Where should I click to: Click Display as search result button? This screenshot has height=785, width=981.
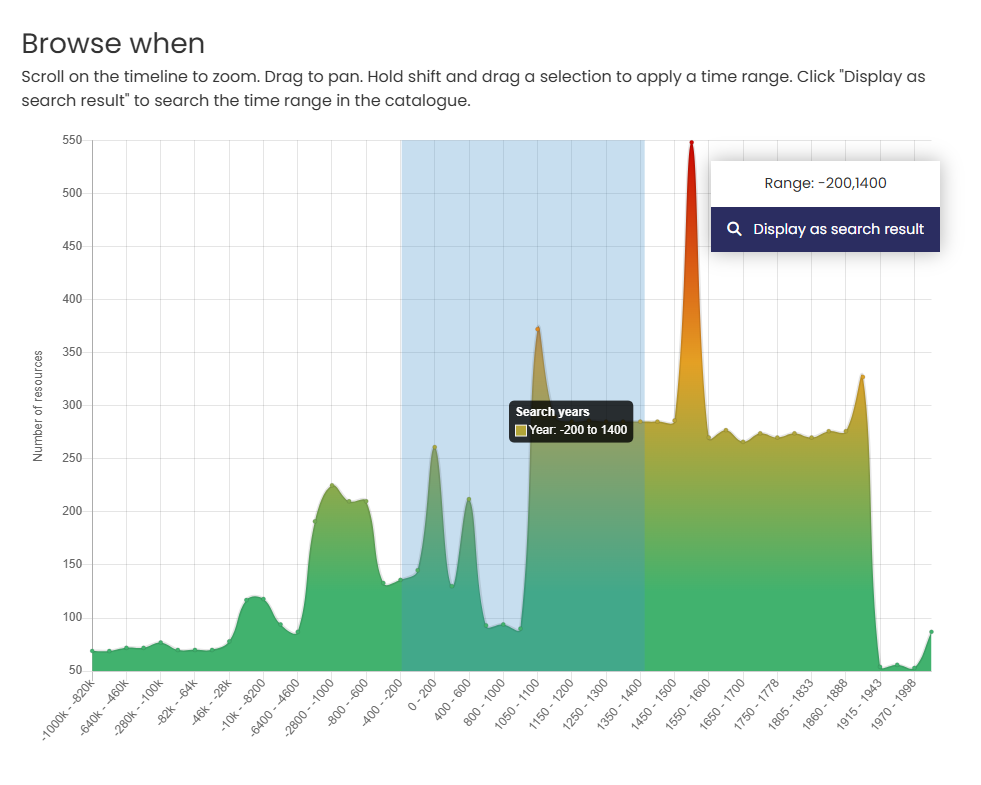point(825,229)
